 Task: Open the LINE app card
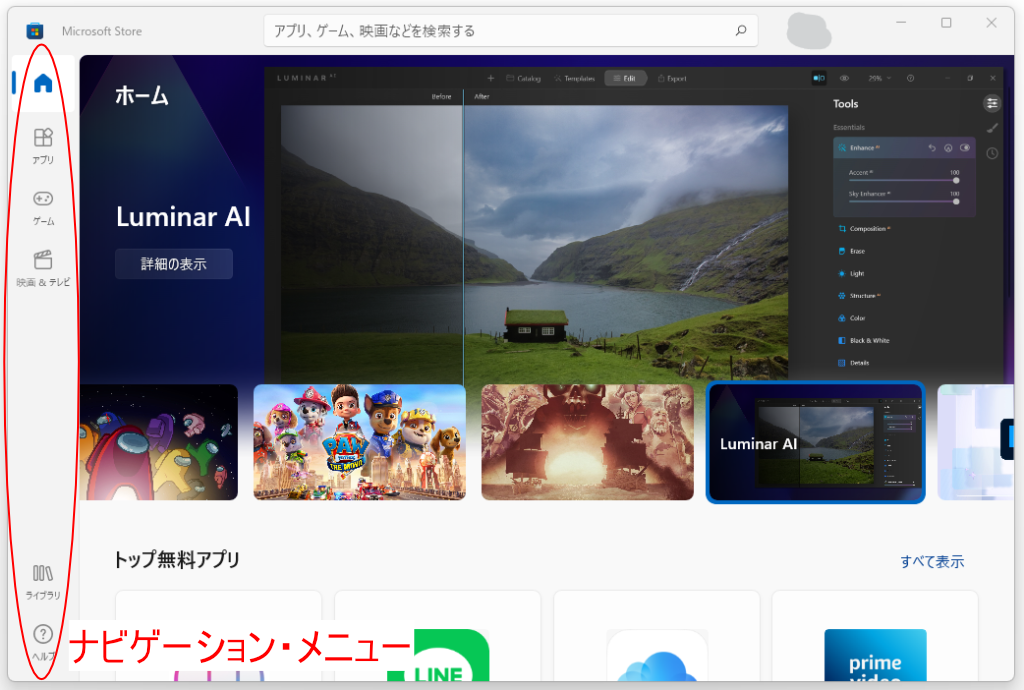coord(438,636)
